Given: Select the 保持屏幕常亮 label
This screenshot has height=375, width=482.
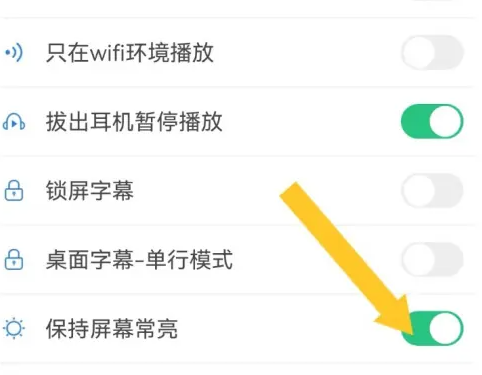Looking at the screenshot, I should coord(112,329).
